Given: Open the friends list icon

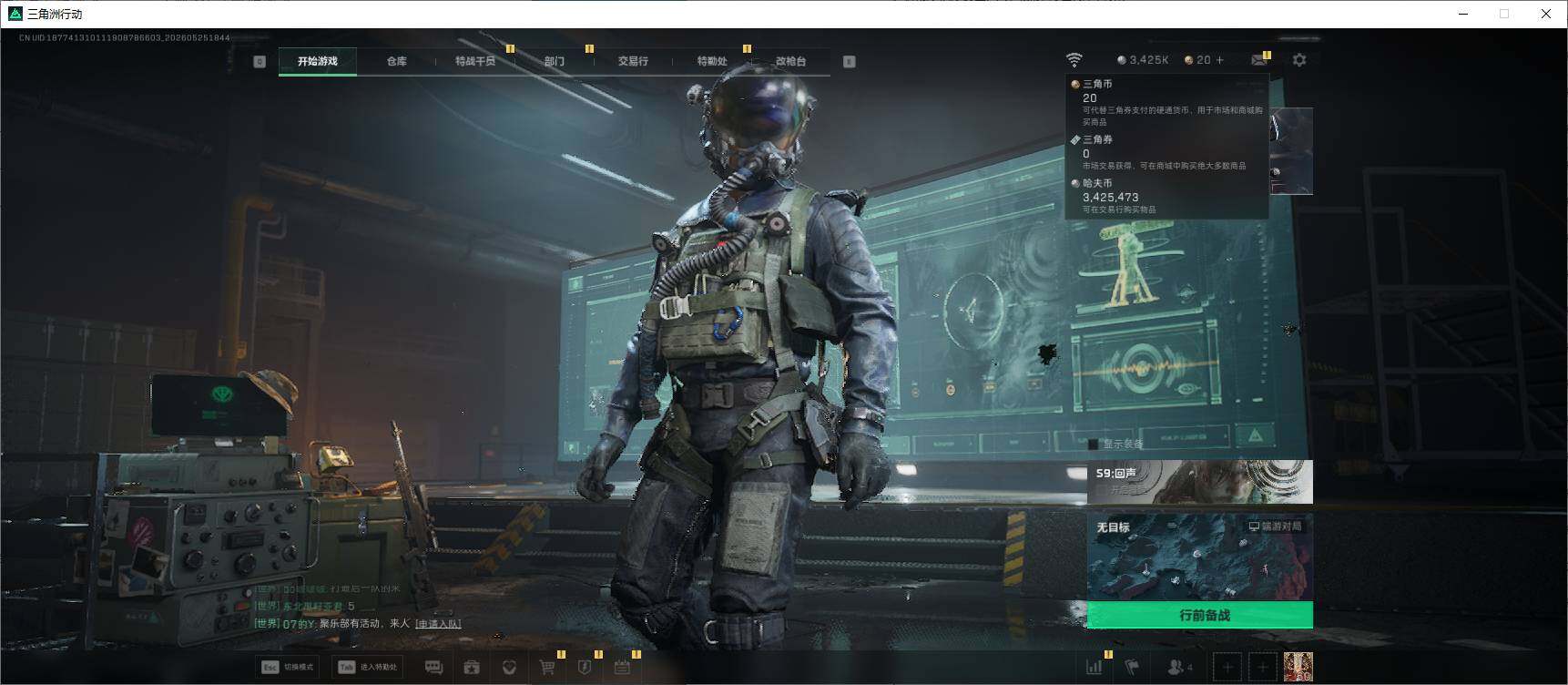Looking at the screenshot, I should (1180, 668).
